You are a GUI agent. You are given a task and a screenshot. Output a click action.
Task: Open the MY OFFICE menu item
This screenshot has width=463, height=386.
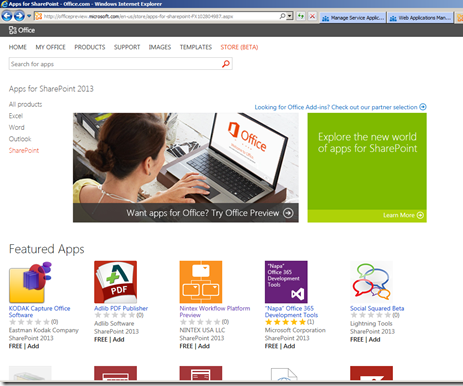[50, 47]
